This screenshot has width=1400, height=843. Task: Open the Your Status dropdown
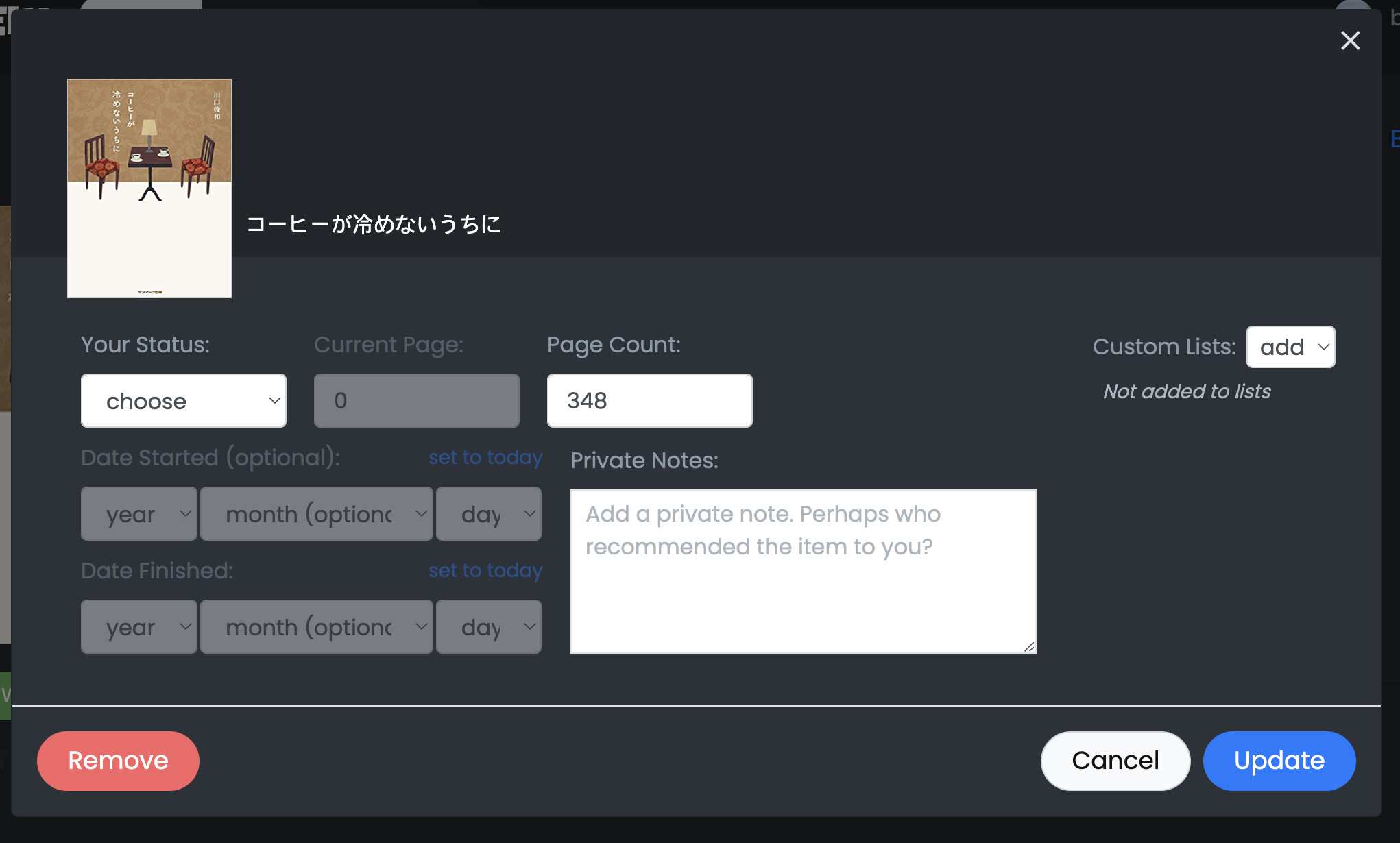click(x=184, y=401)
